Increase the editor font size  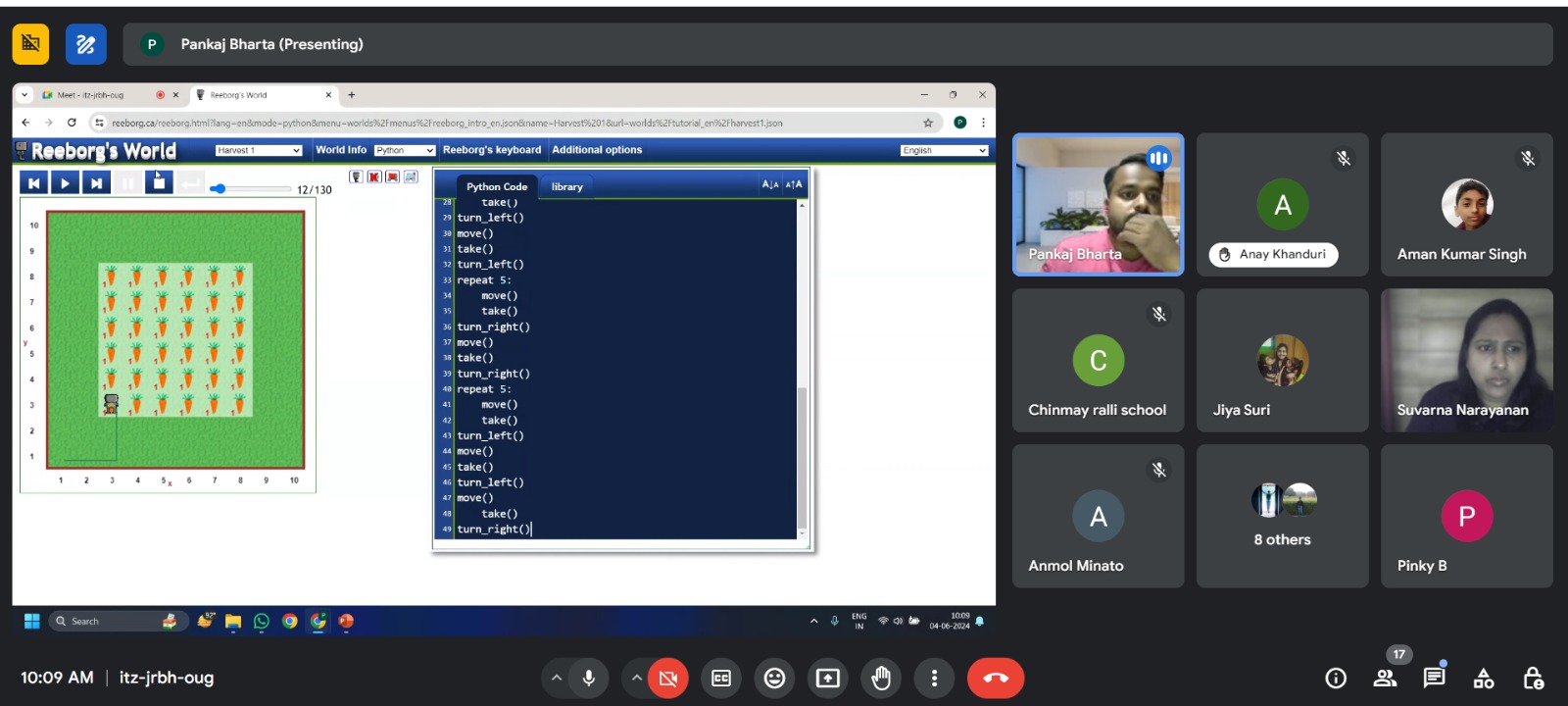[x=794, y=184]
